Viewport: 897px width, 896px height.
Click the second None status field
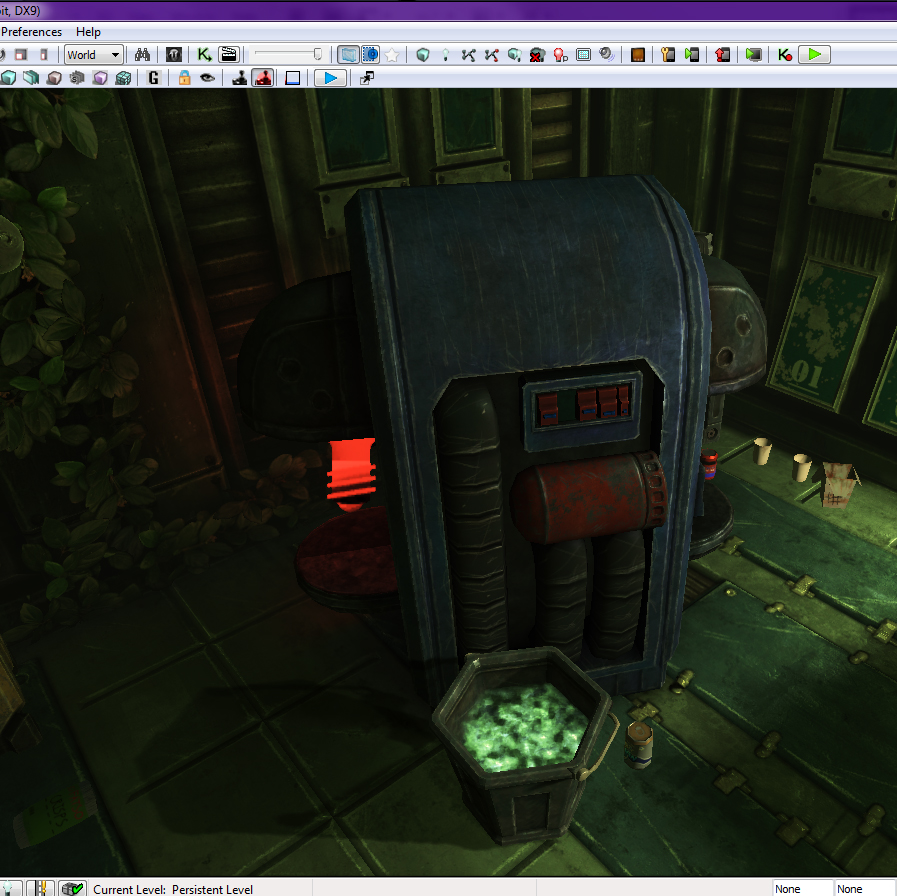[865, 889]
